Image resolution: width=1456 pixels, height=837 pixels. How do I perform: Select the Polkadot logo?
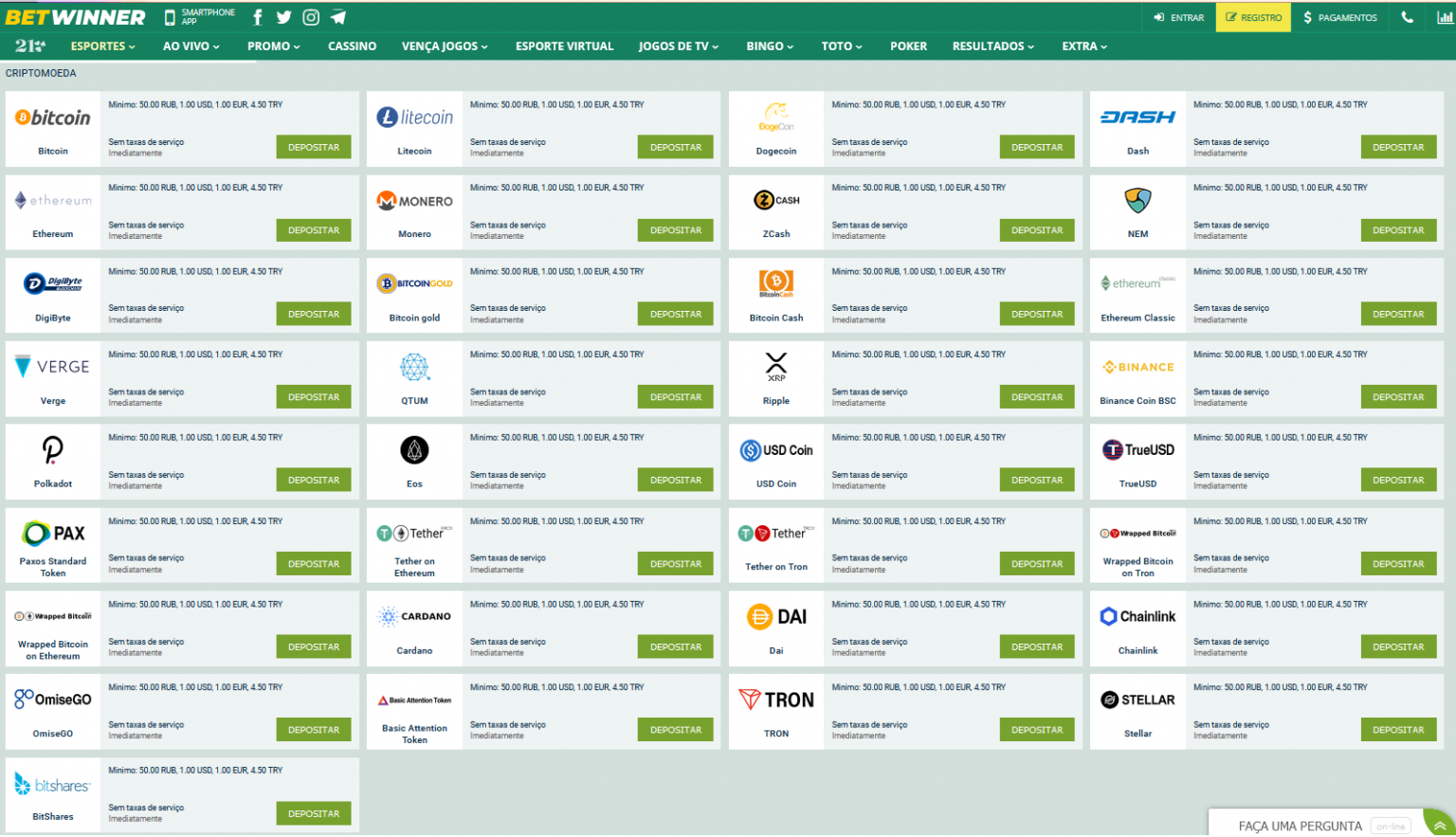[53, 449]
